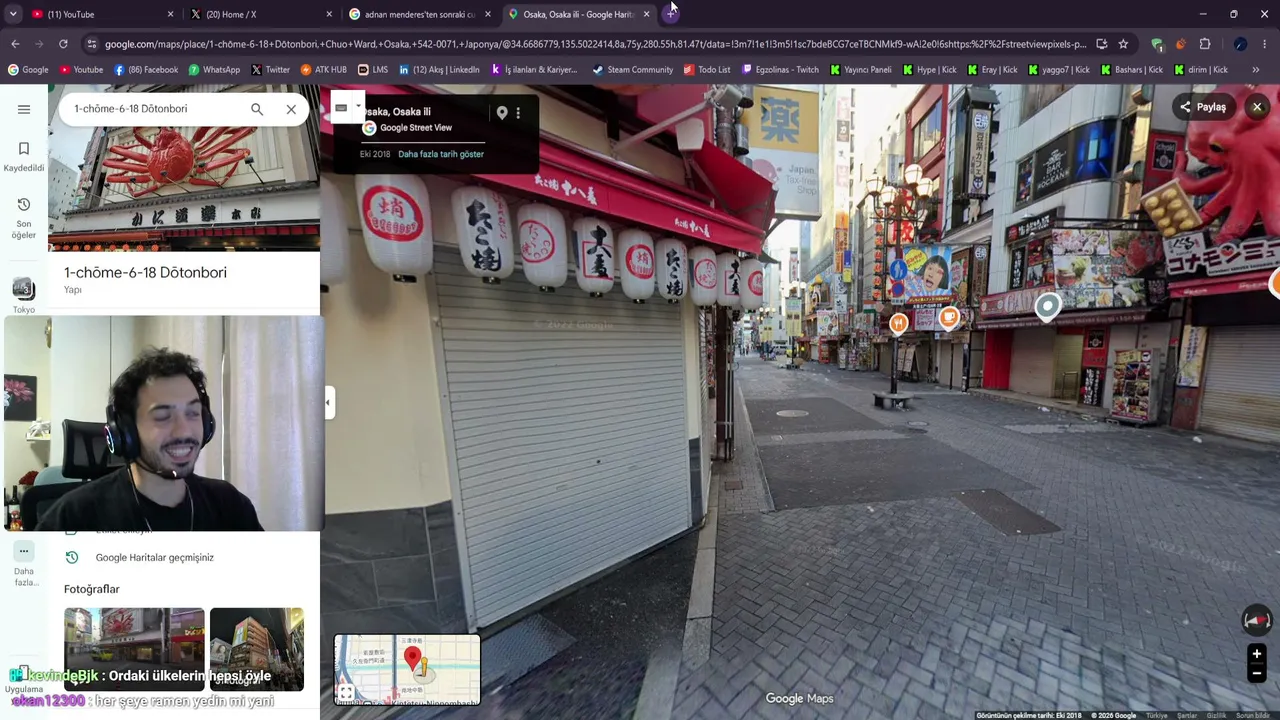Go back in browser history
The width and height of the screenshot is (1280, 720).
(15, 44)
